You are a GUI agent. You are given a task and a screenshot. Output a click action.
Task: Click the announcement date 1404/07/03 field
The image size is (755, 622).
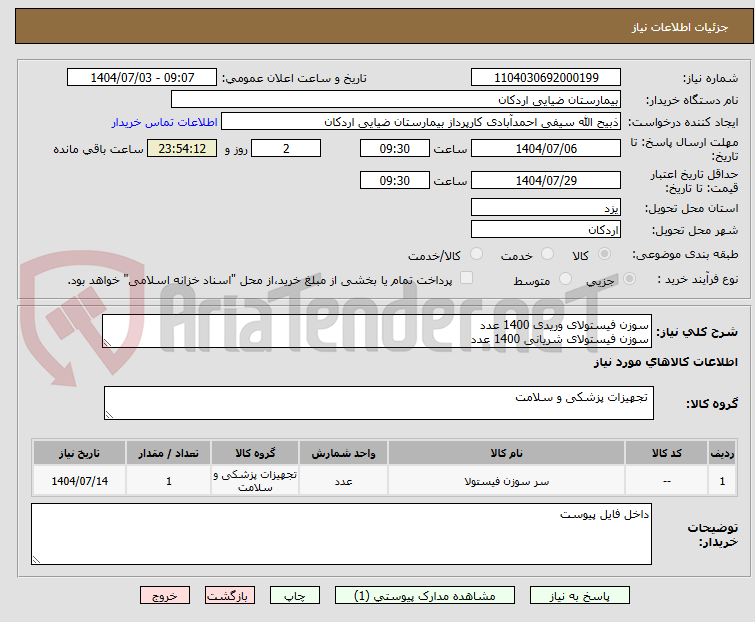tap(142, 77)
